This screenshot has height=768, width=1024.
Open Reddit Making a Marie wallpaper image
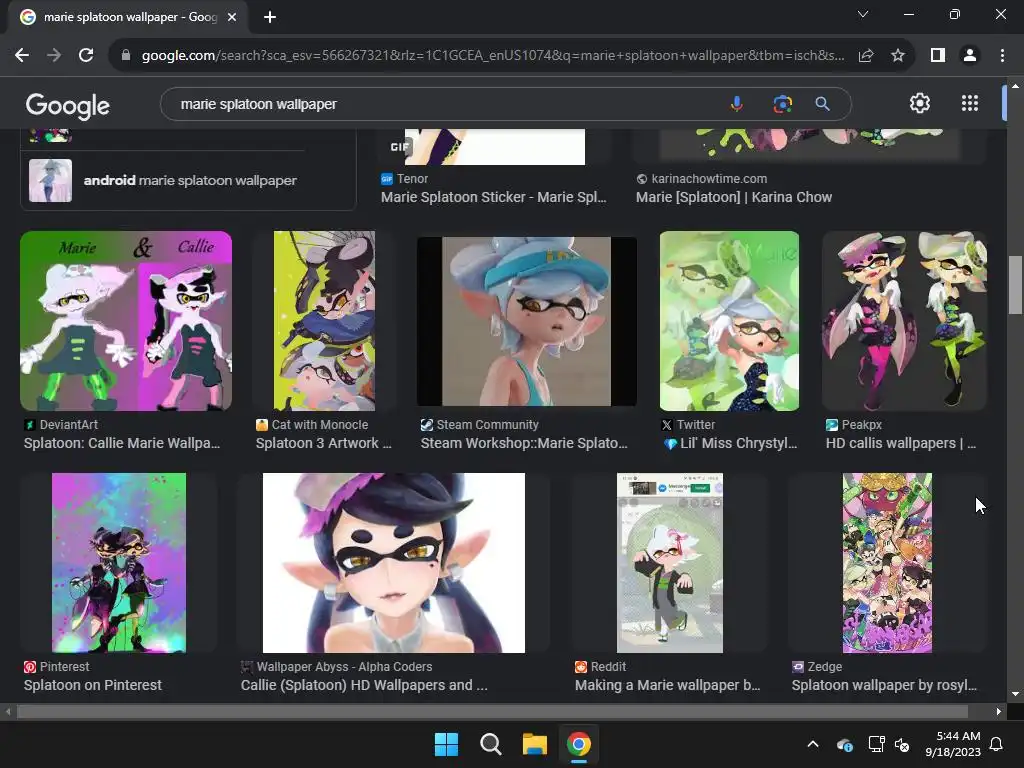[x=670, y=563]
